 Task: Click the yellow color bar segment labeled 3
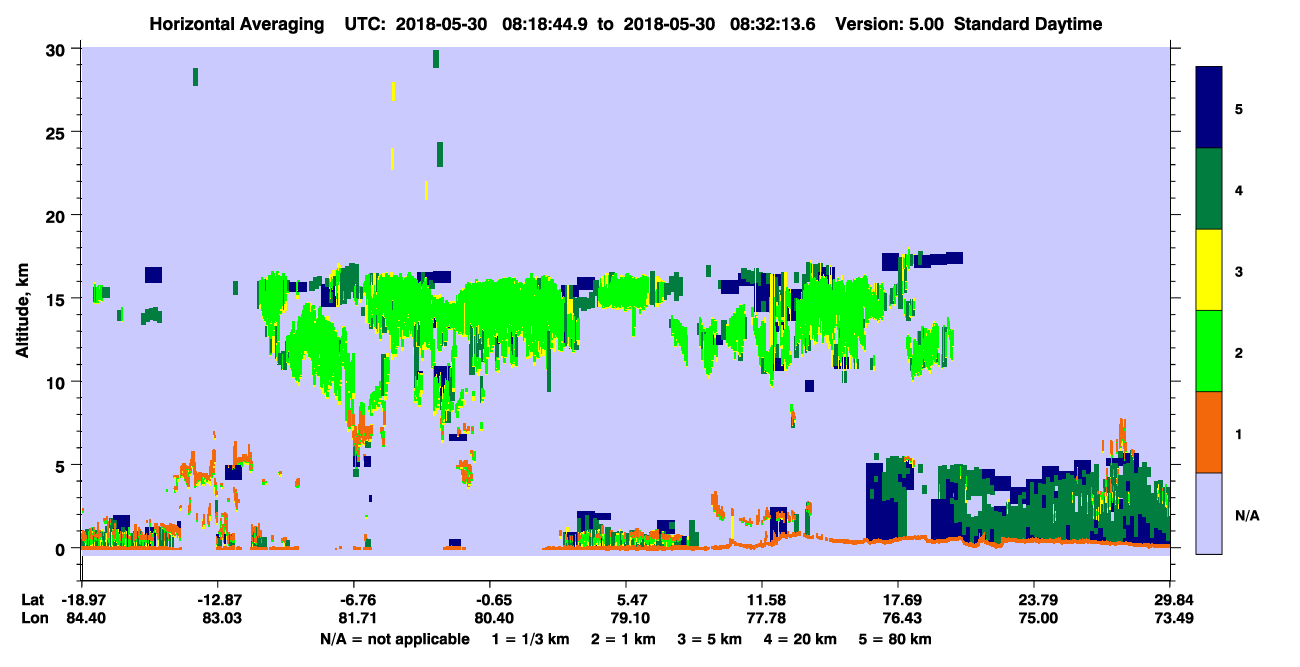pyautogui.click(x=1209, y=270)
